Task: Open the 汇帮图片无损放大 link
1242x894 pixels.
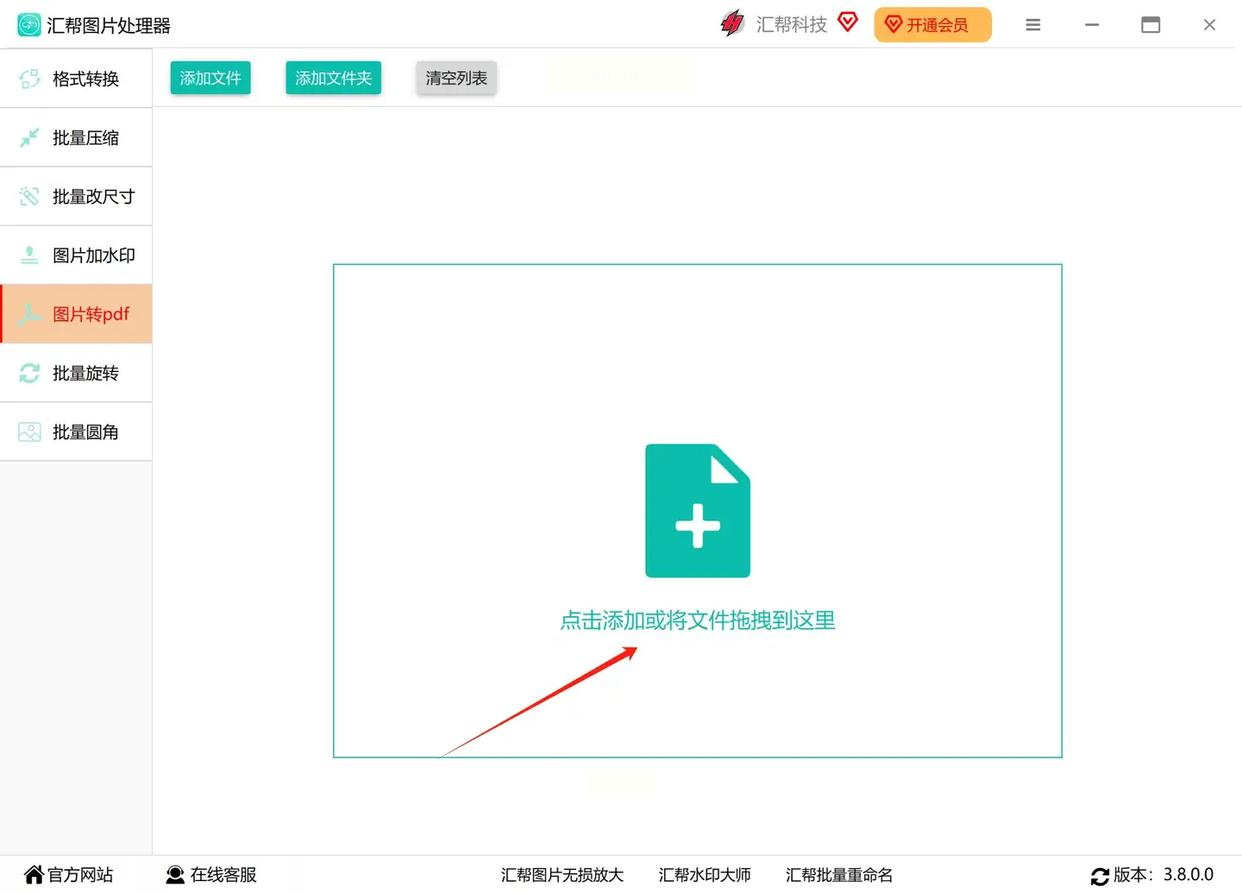Action: click(x=562, y=875)
